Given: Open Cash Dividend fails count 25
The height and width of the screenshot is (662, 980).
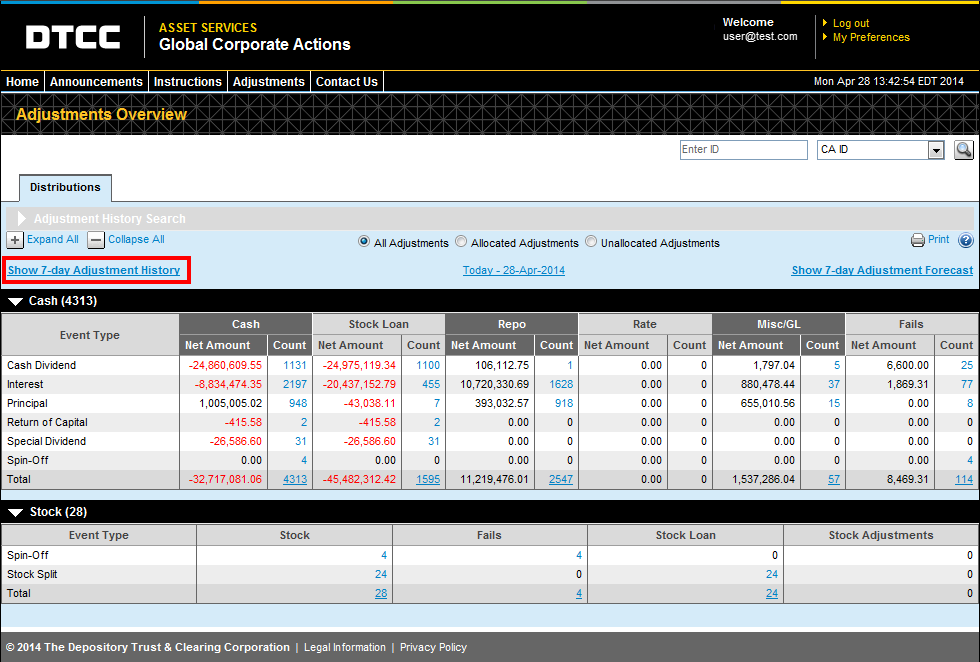Looking at the screenshot, I should (x=967, y=365).
